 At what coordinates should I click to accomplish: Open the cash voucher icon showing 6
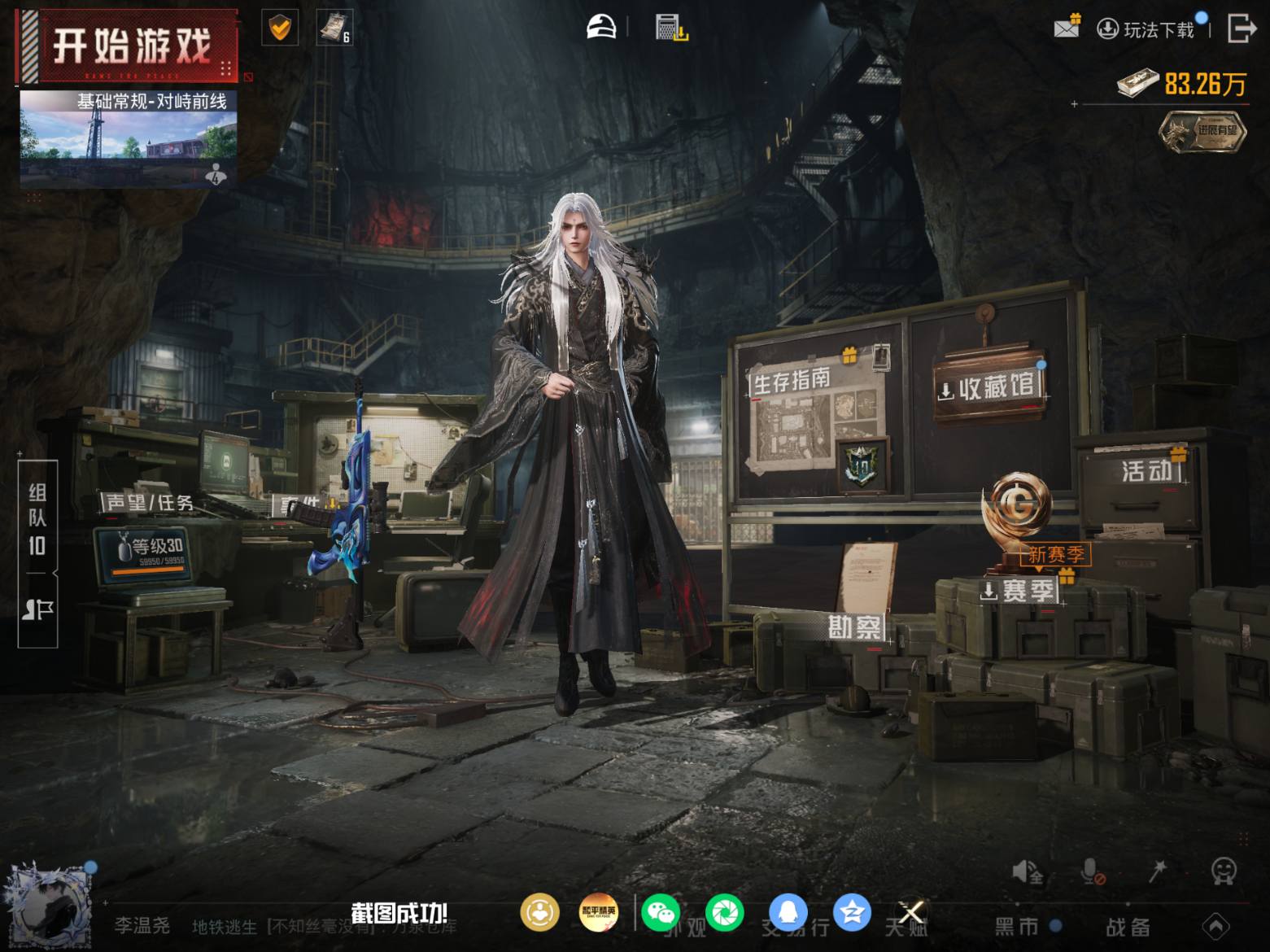[x=334, y=28]
